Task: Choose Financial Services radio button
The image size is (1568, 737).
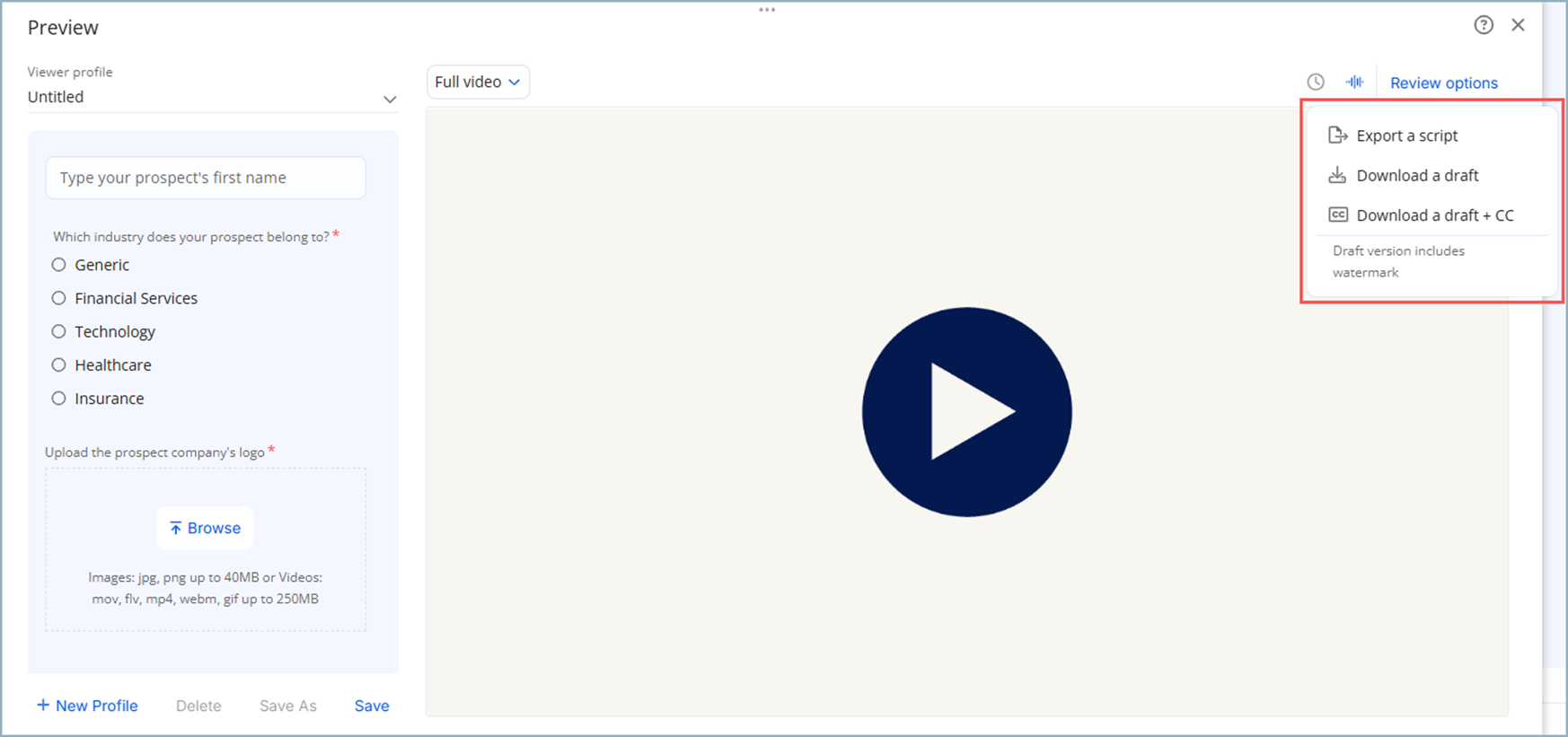Action: click(59, 298)
